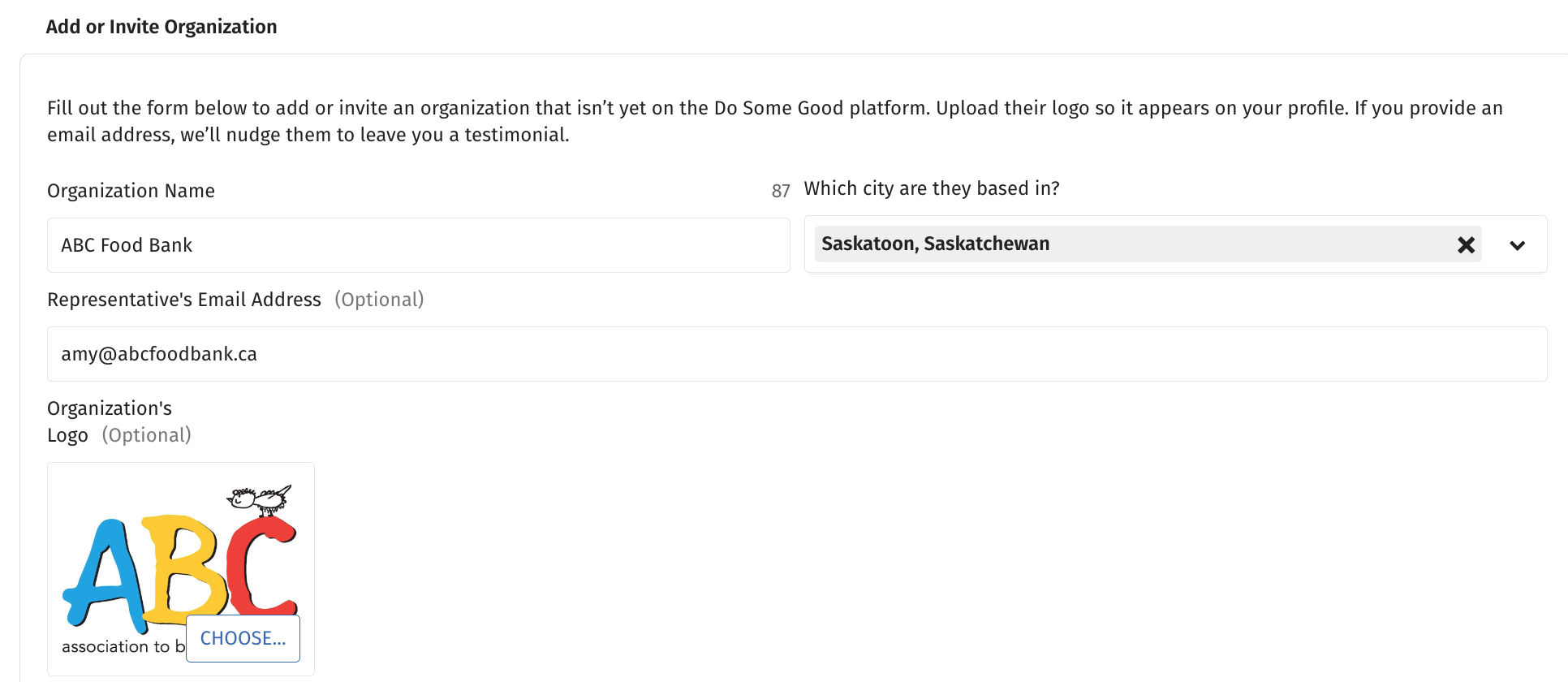
Task: Click the instructions paragraph about Do Some Good
Action: click(775, 121)
